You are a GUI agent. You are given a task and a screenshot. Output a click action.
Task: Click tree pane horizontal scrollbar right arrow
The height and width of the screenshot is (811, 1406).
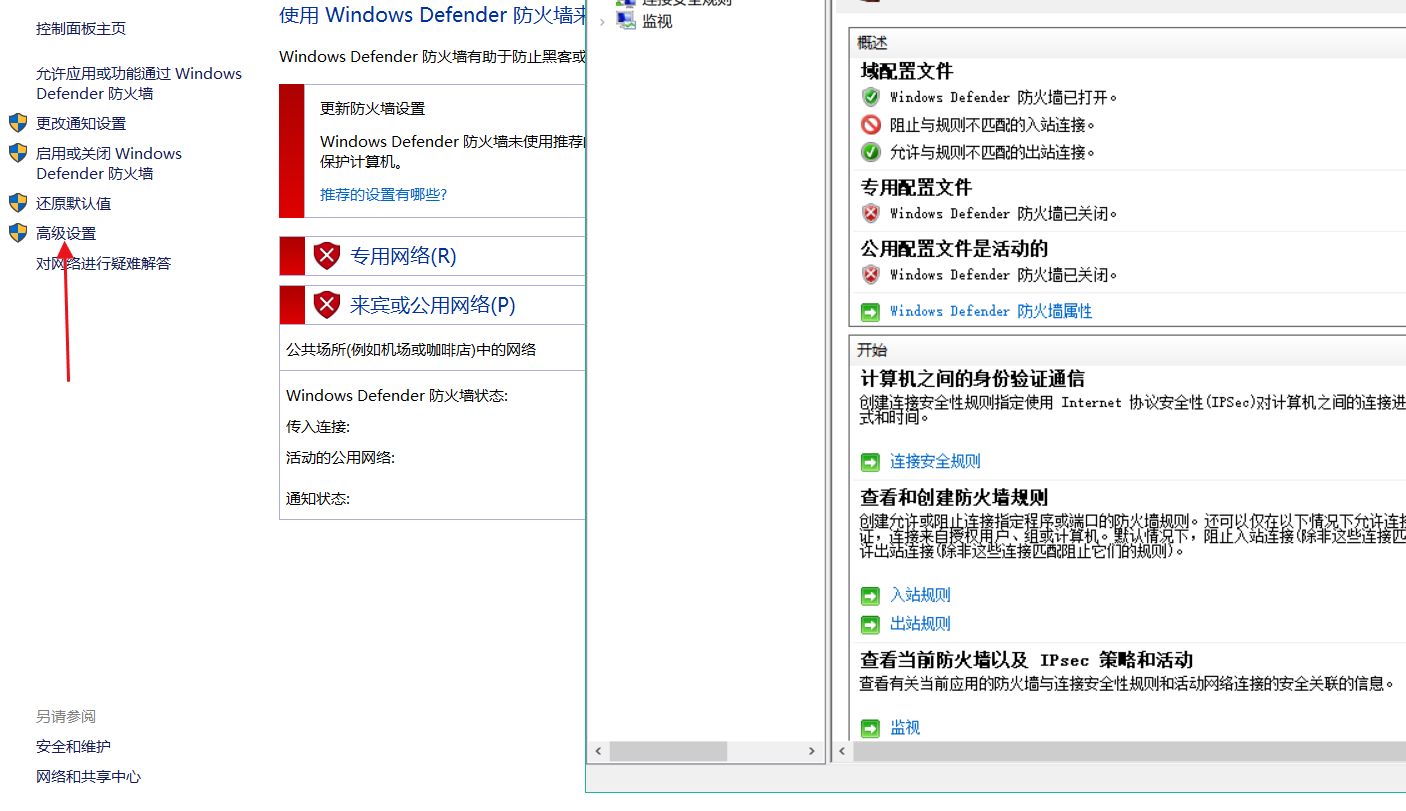[813, 750]
